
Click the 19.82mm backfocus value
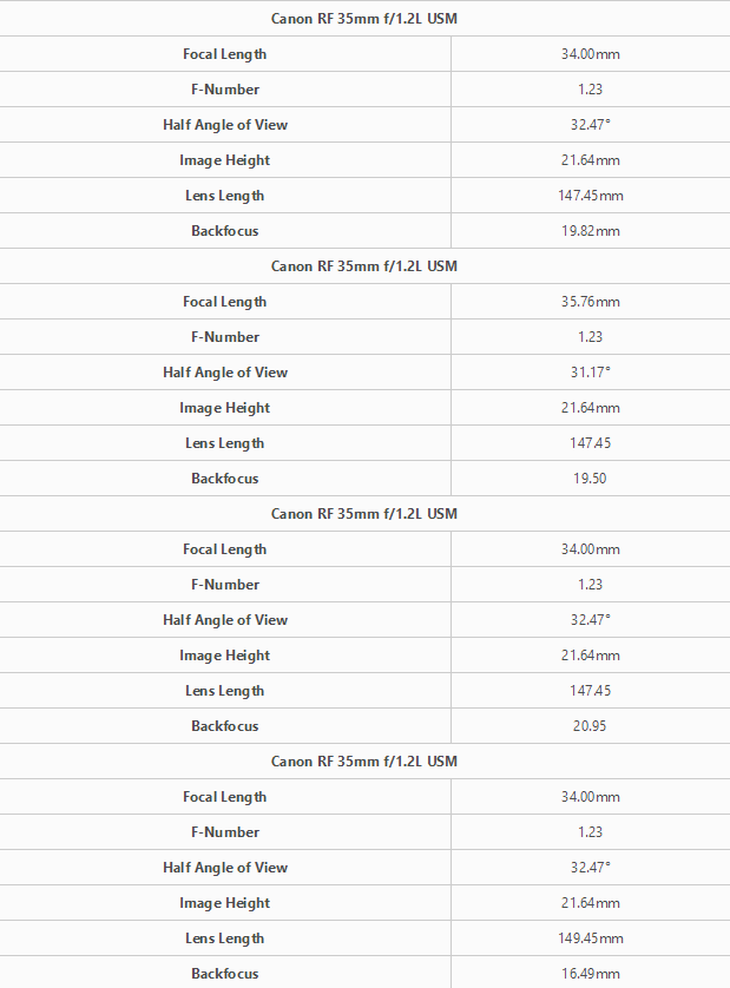(590, 231)
